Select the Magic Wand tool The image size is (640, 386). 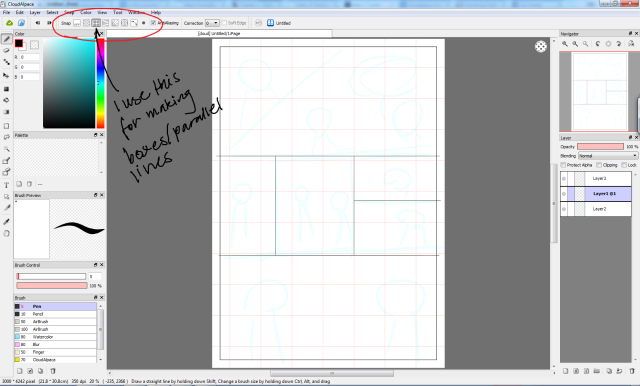tap(6, 149)
